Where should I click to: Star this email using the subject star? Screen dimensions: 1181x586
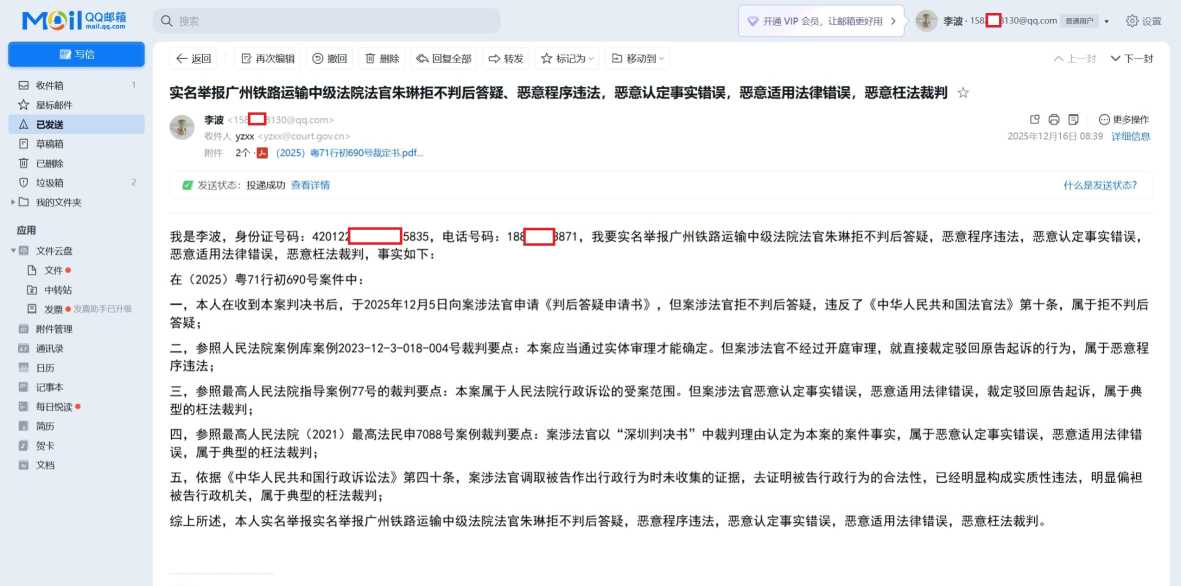click(962, 91)
